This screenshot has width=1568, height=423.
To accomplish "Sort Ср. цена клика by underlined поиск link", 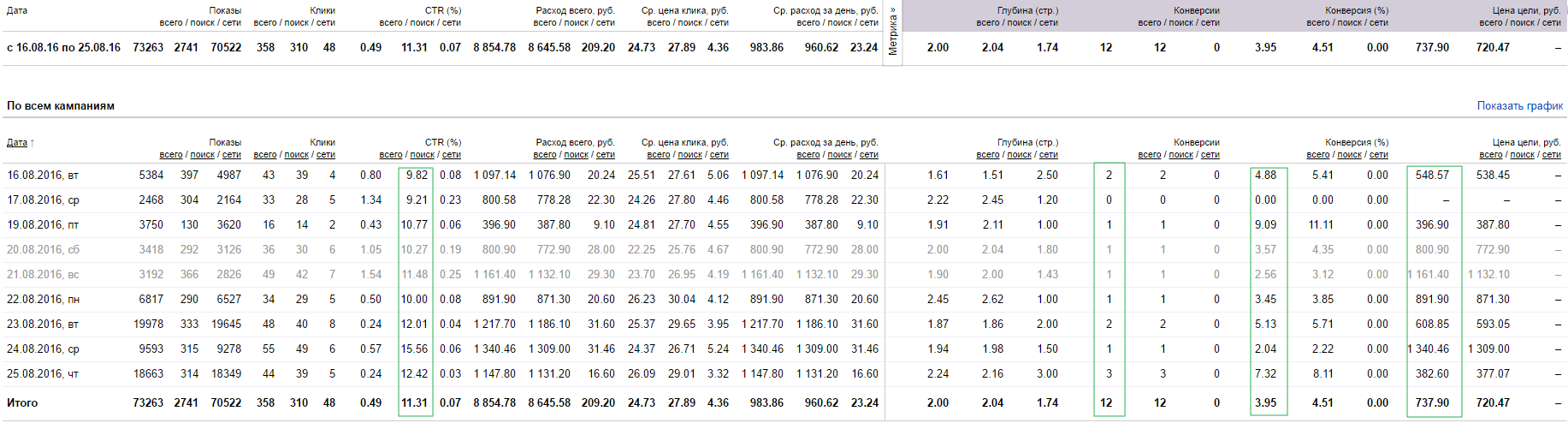I will (690, 155).
